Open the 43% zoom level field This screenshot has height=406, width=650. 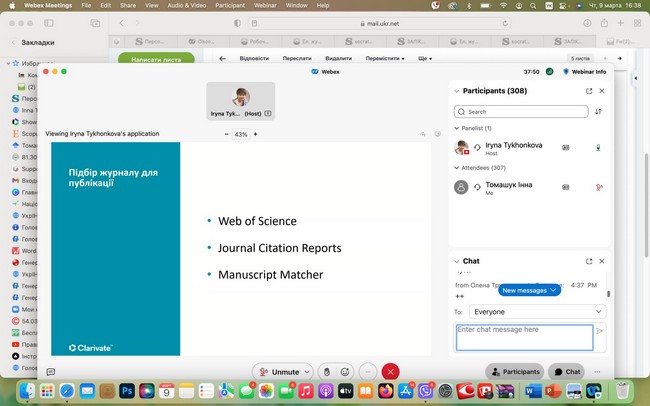tap(241, 134)
